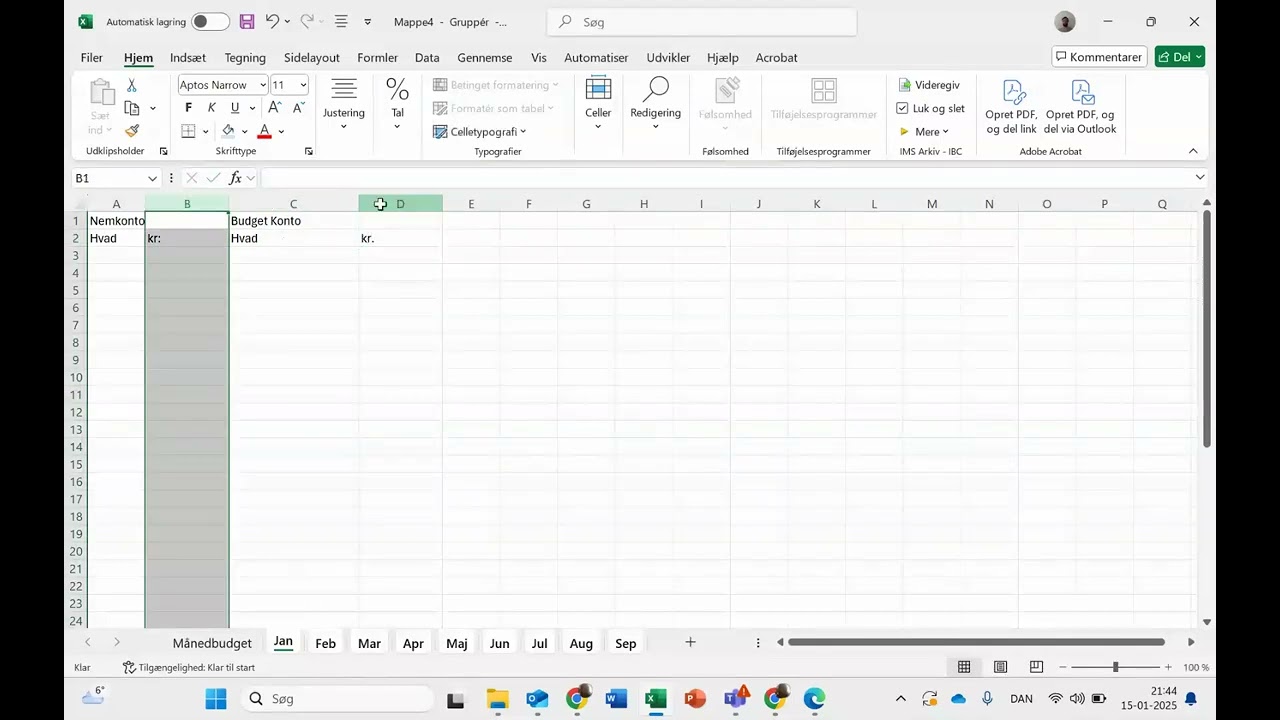Add a new sheet with plus

[690, 642]
